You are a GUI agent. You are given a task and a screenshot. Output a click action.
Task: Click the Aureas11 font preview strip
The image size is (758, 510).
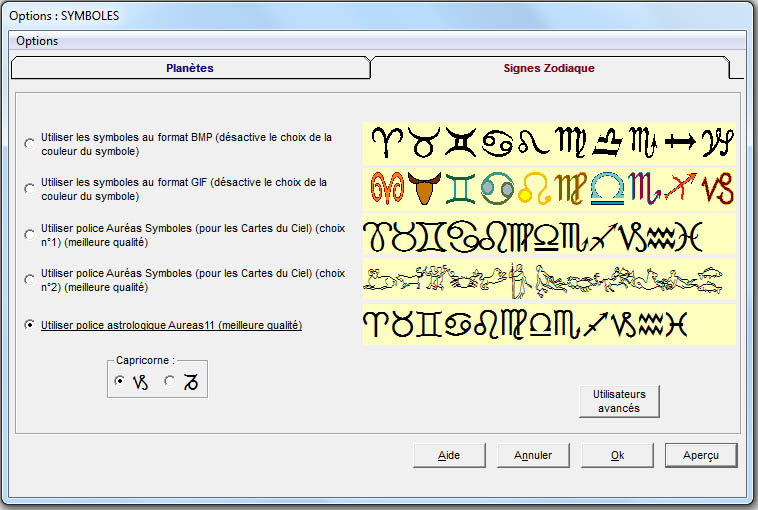(549, 324)
